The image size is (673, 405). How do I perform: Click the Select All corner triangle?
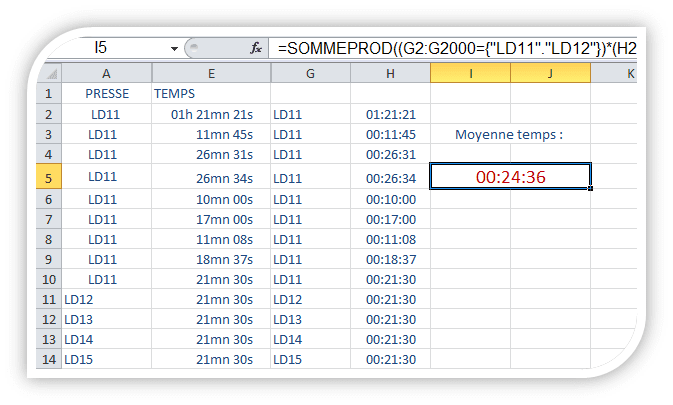(x=51, y=74)
